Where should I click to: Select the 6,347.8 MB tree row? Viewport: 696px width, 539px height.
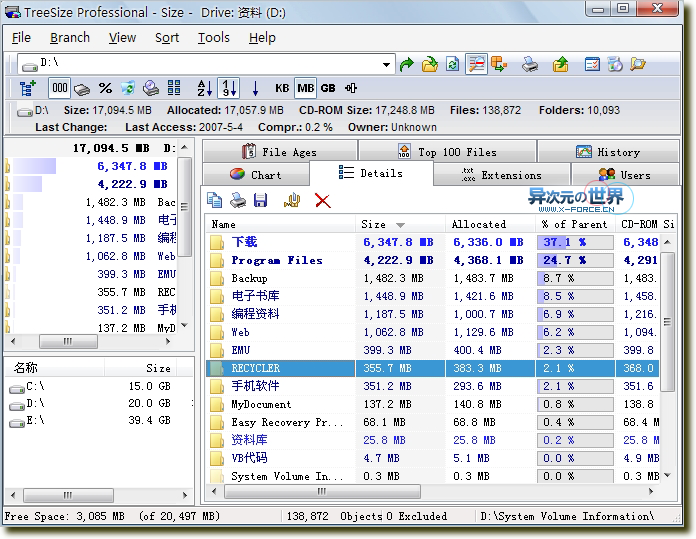(x=91, y=166)
